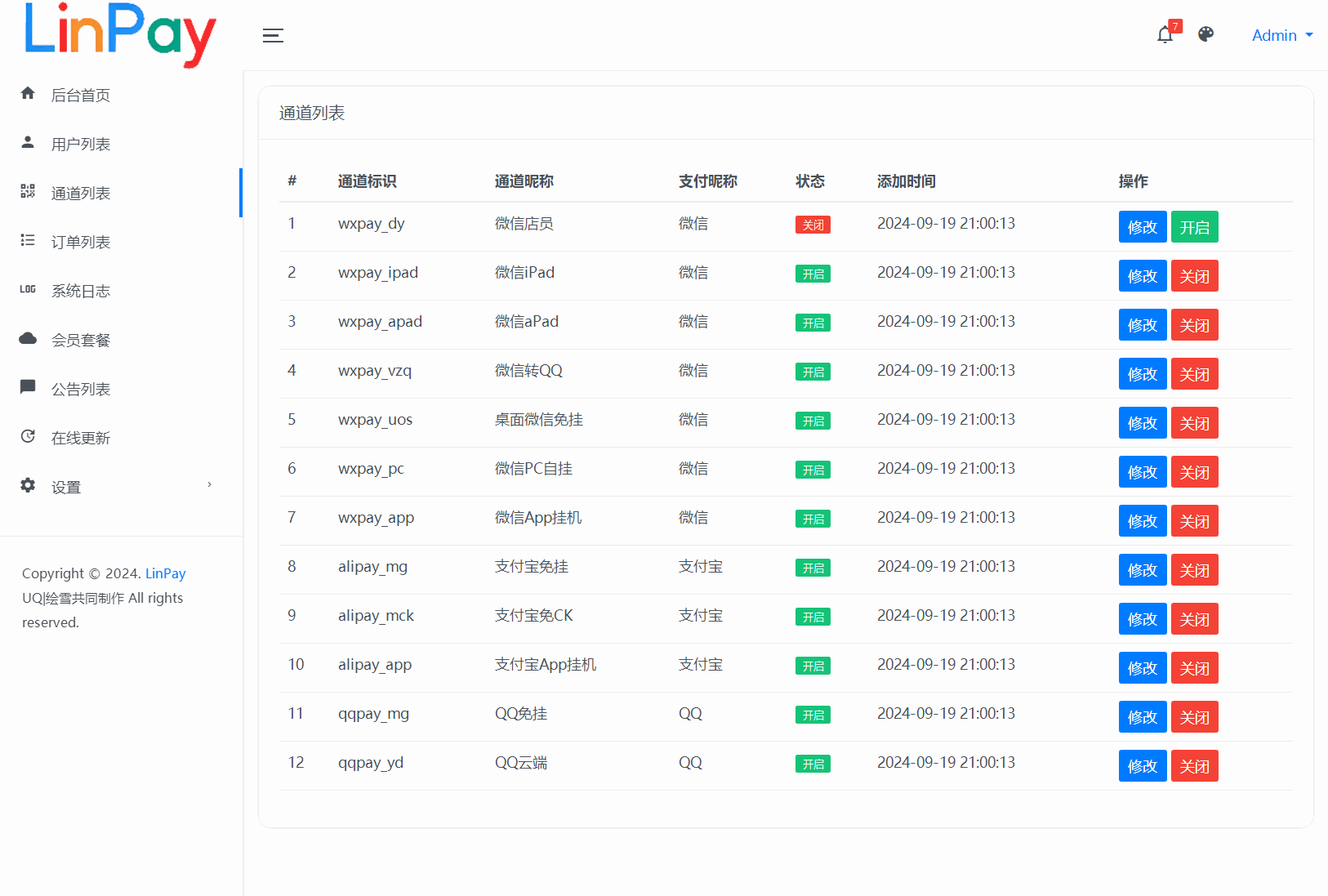Open the LinPay link in the footer
The image size is (1328, 896).
165,573
